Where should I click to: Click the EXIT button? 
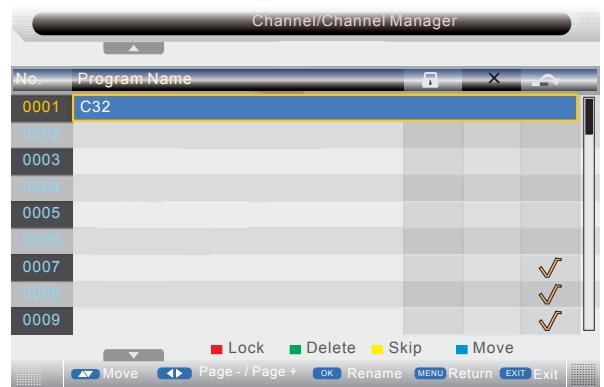click(x=515, y=373)
